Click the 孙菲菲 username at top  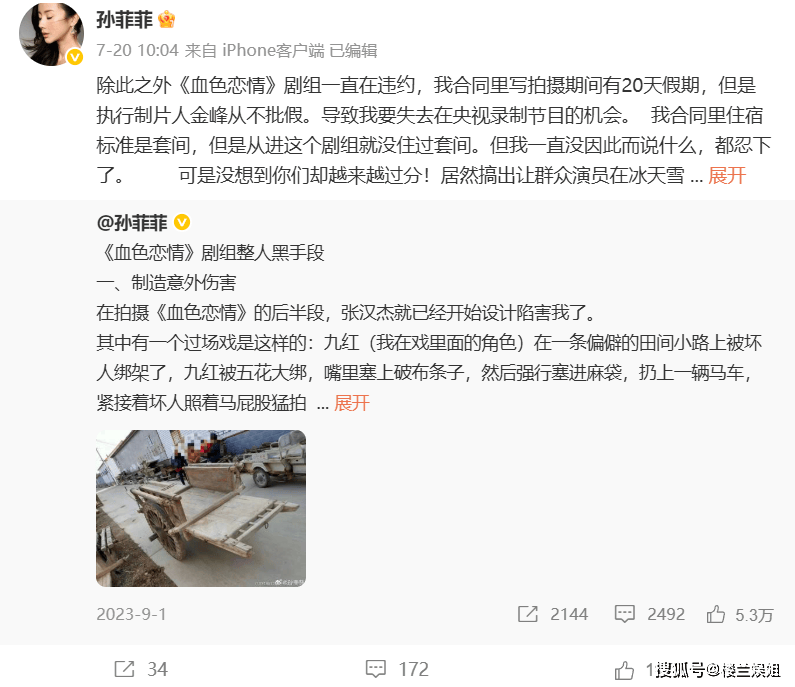(x=125, y=20)
